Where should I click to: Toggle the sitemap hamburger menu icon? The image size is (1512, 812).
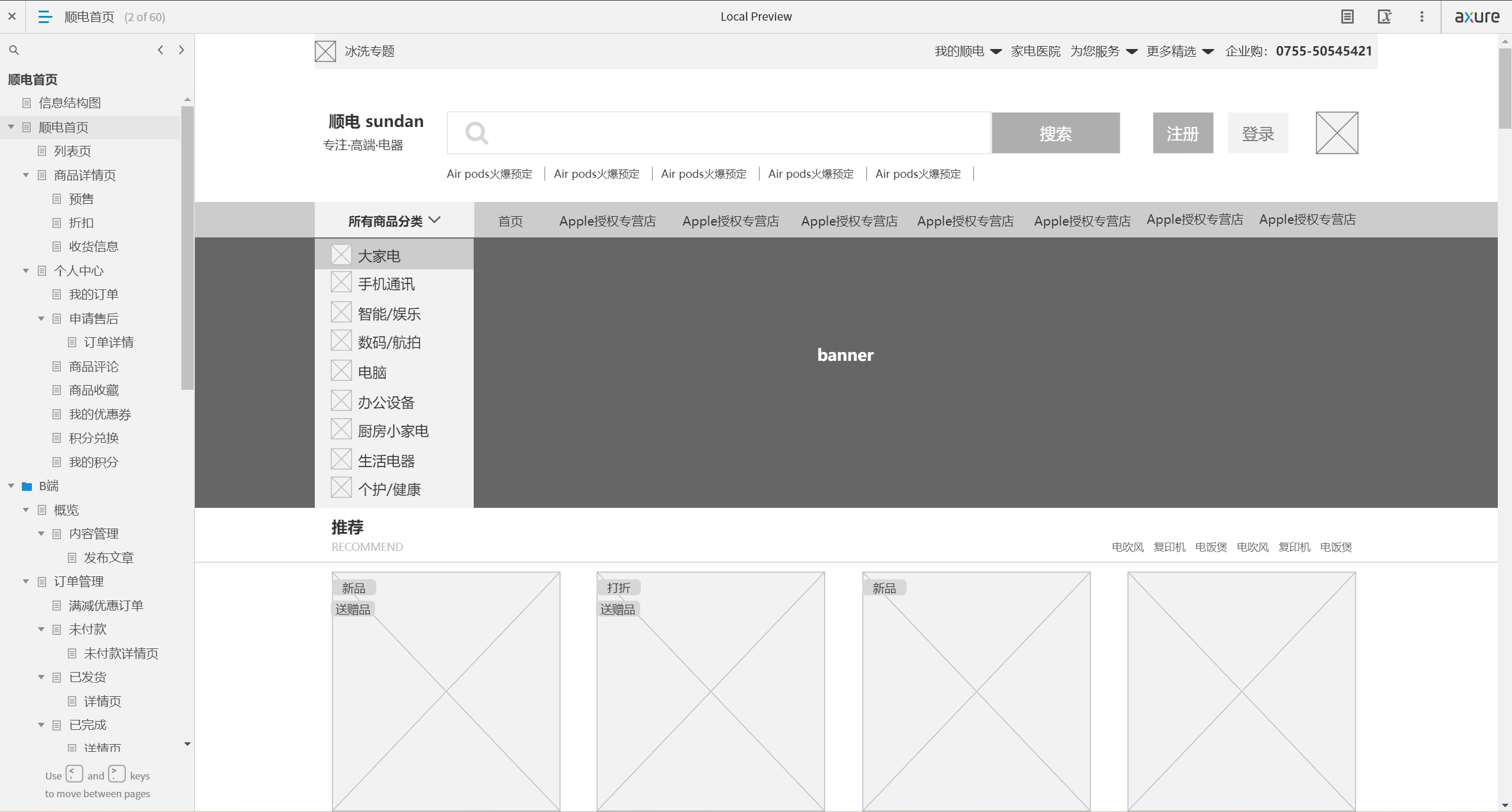(45, 17)
